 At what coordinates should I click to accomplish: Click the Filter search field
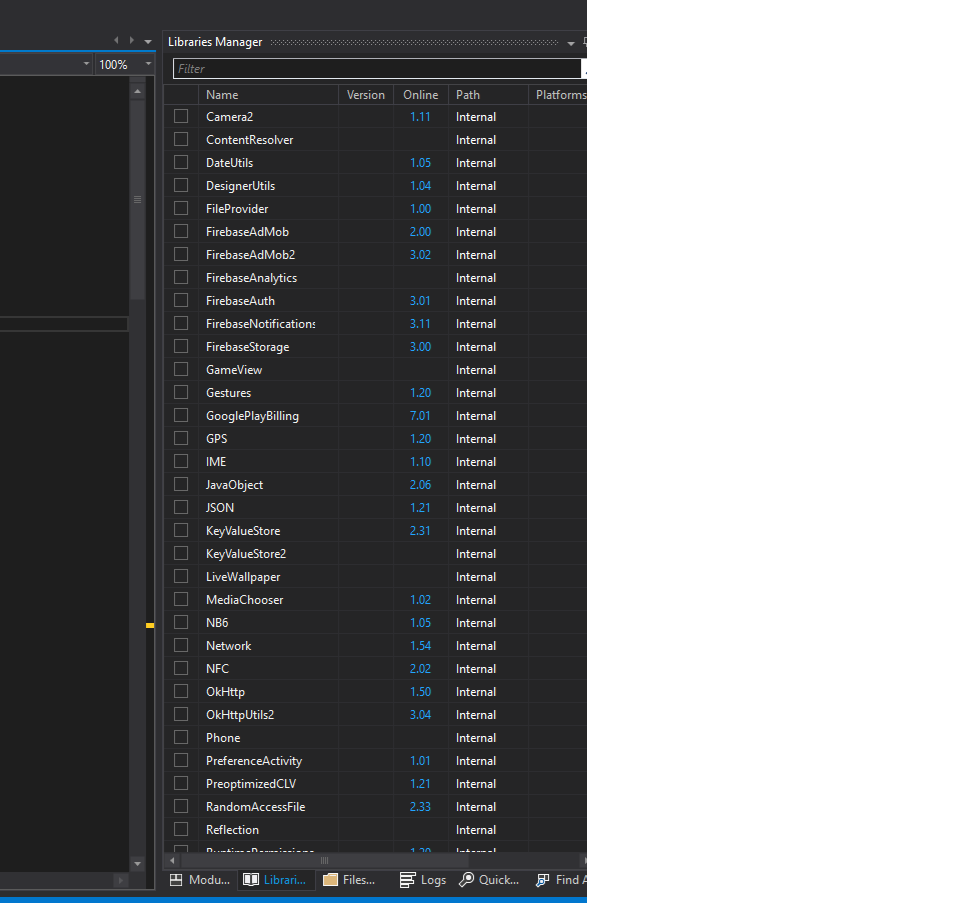coord(377,69)
